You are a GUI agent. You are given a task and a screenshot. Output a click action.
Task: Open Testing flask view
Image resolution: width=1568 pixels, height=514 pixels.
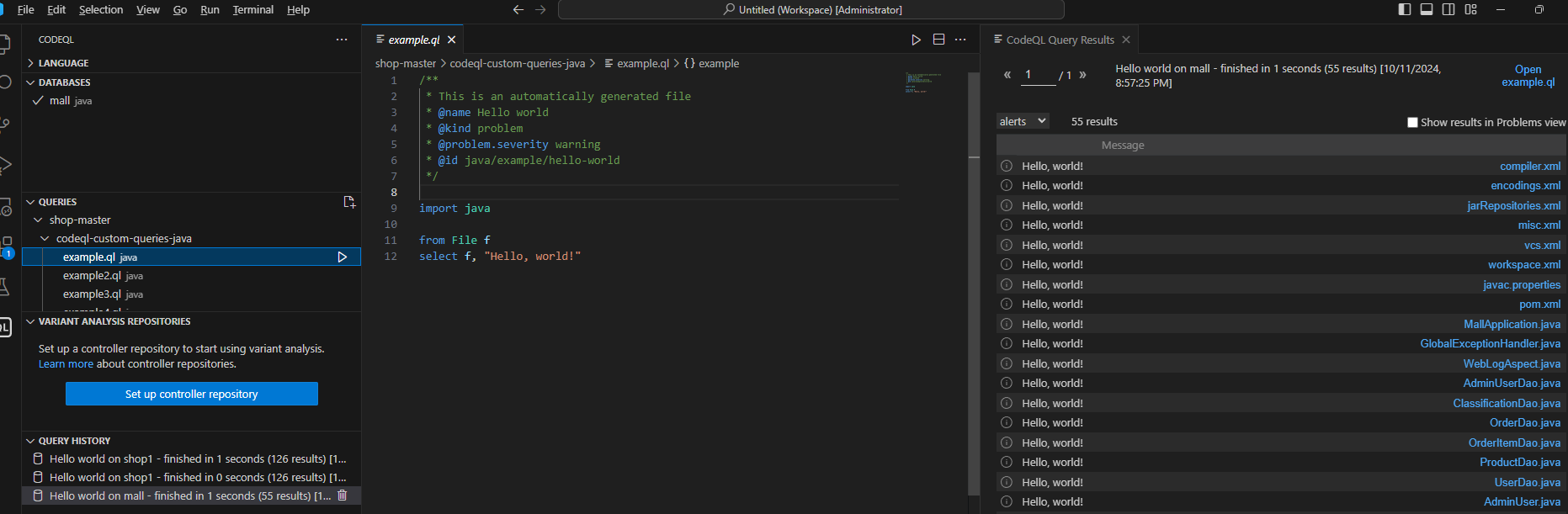(x=4, y=287)
